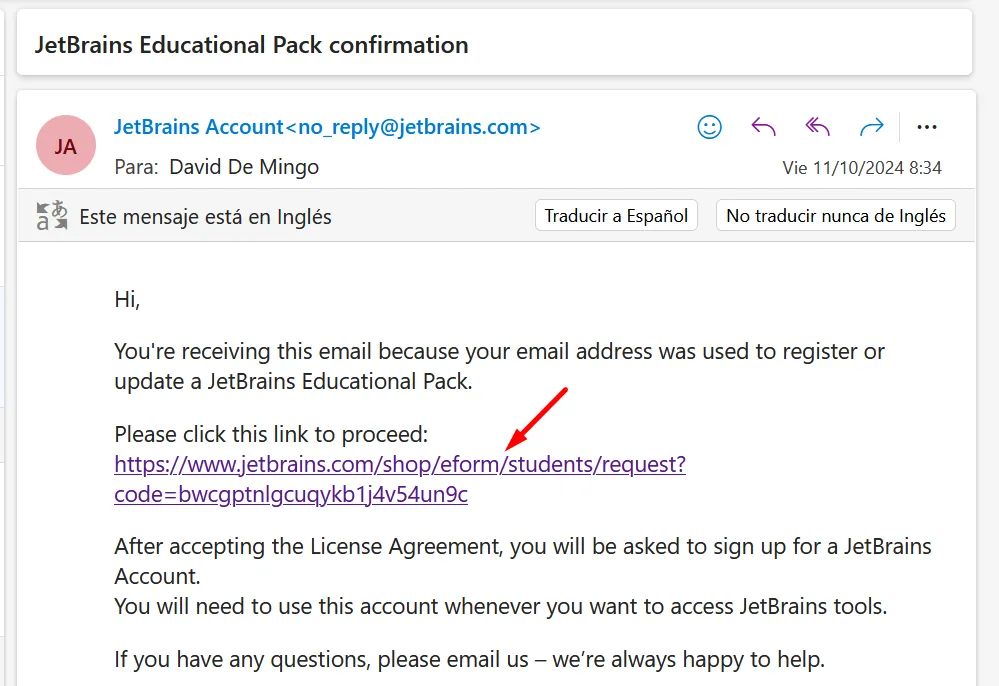Choose No traducir nunca de Inglés
Viewport: 999px width, 686px height.
click(x=835, y=216)
